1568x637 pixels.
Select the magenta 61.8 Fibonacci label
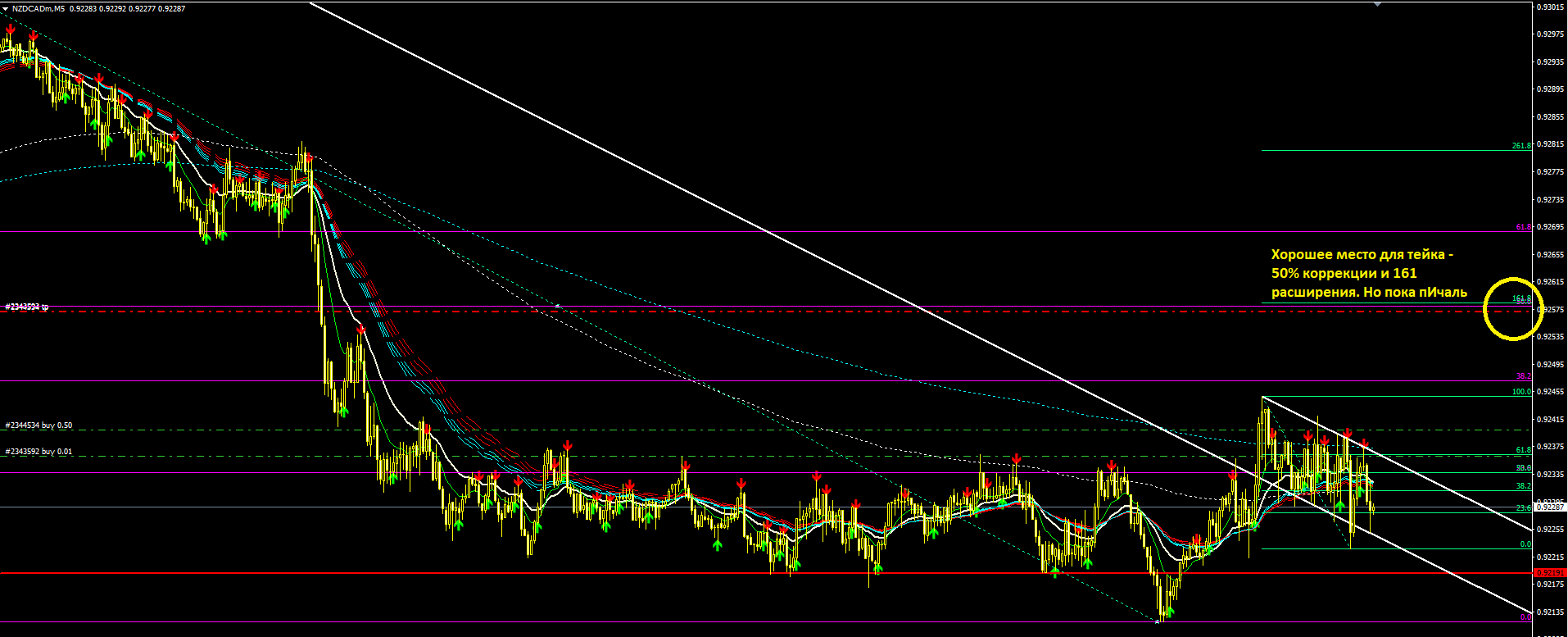(1524, 227)
